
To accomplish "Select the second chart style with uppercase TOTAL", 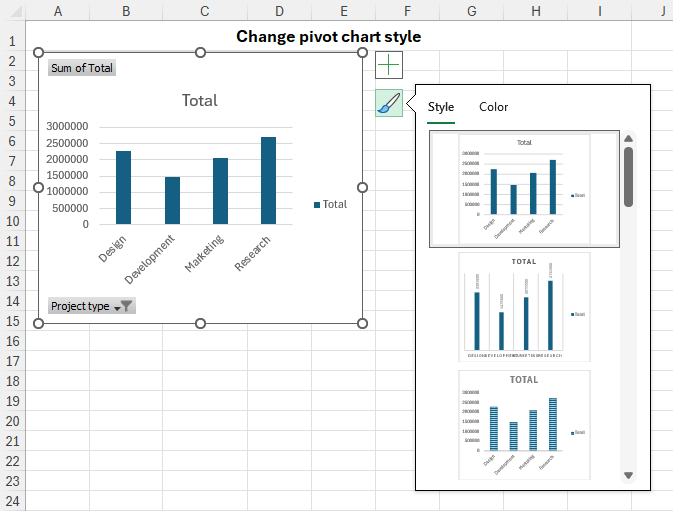I will coord(524,307).
